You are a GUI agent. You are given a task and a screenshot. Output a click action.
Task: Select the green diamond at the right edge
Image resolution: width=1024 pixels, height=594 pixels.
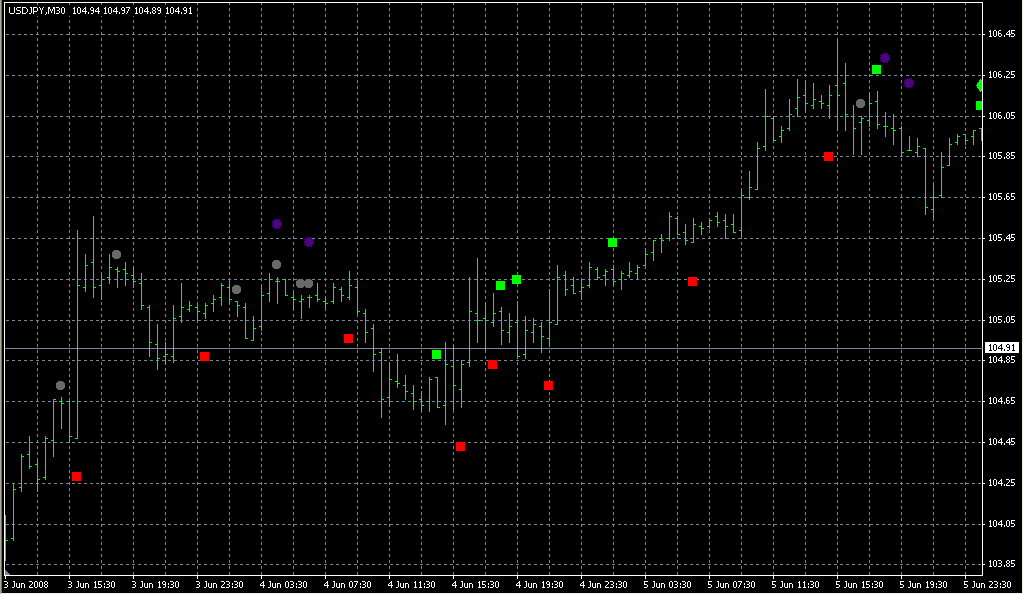point(980,86)
